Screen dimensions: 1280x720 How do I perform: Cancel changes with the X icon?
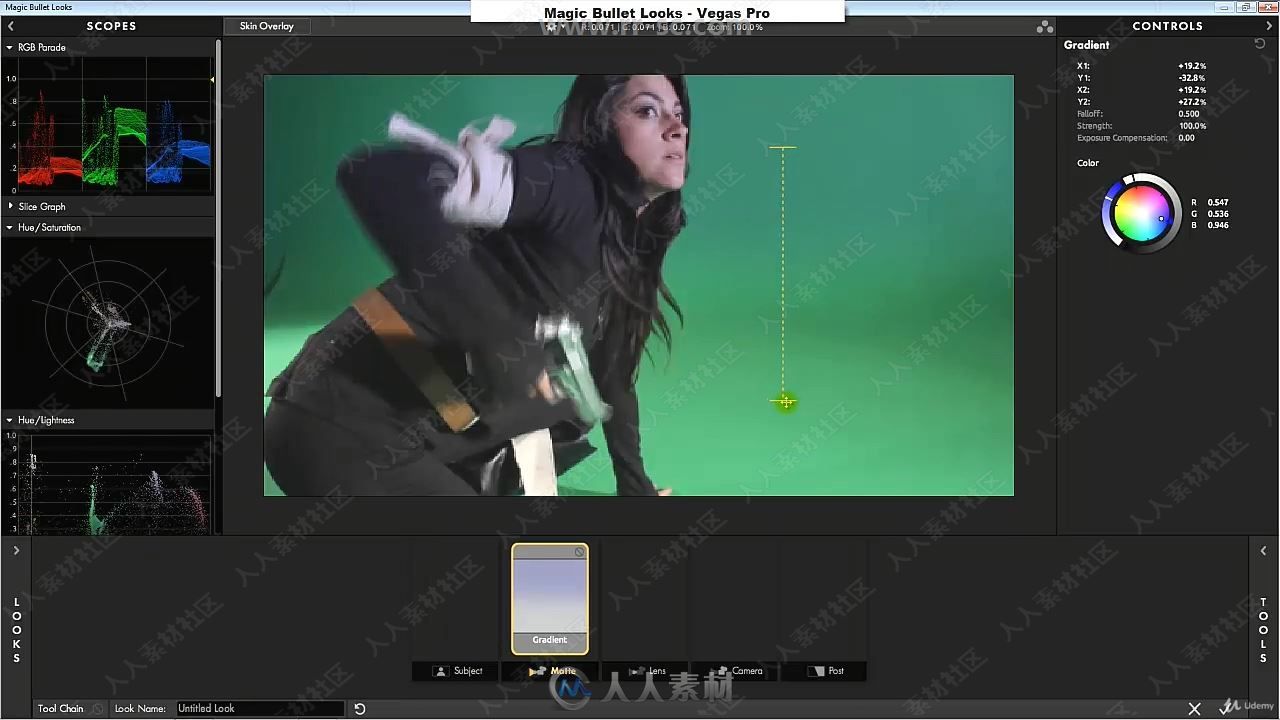coord(1194,709)
